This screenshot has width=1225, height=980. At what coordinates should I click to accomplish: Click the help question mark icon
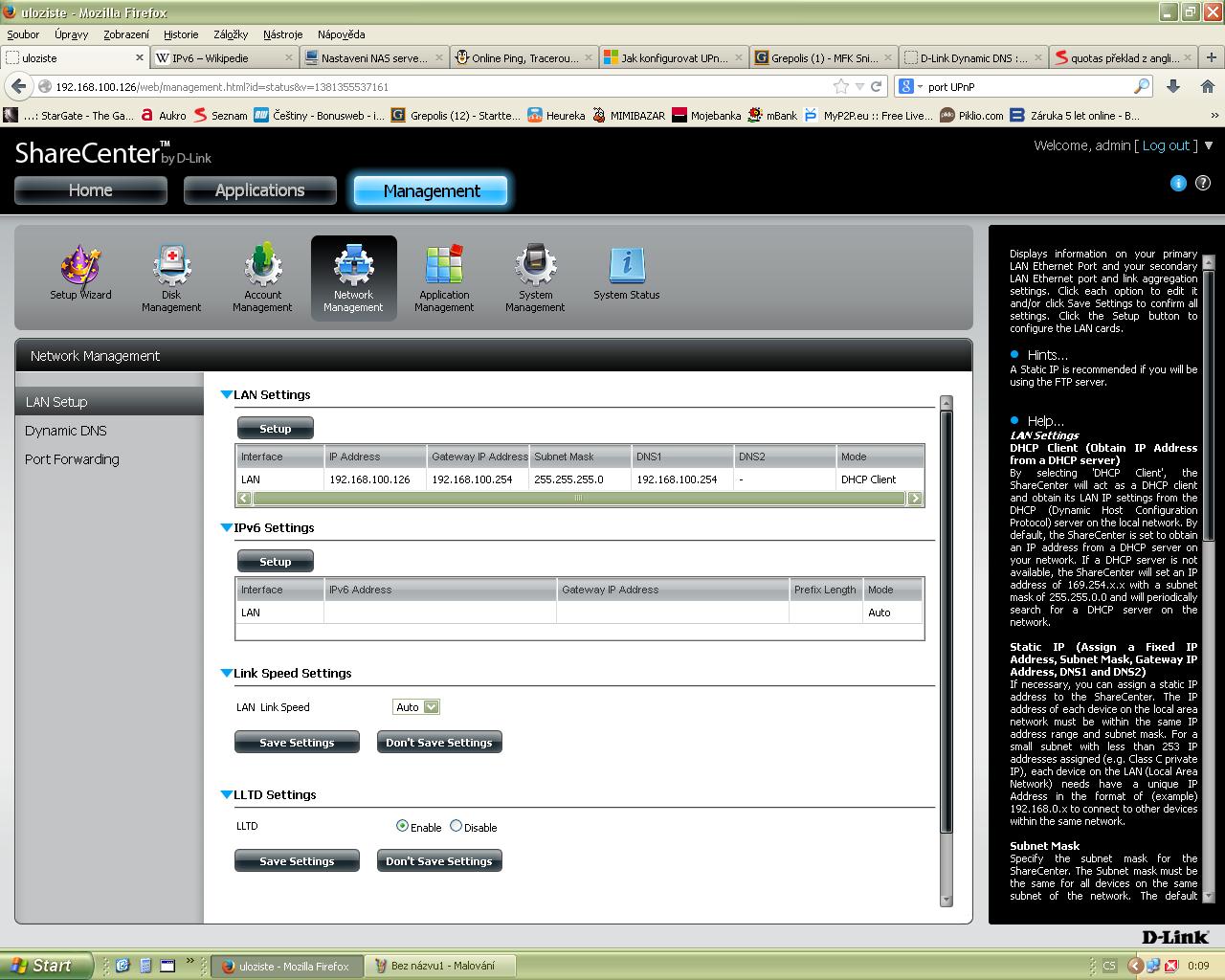(1203, 183)
